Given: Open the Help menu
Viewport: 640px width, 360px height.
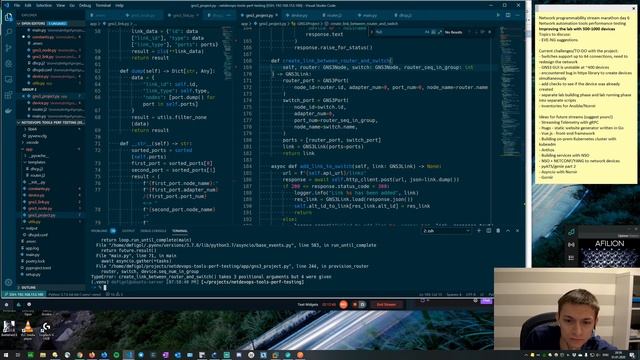Looking at the screenshot, I should [x=119, y=5].
